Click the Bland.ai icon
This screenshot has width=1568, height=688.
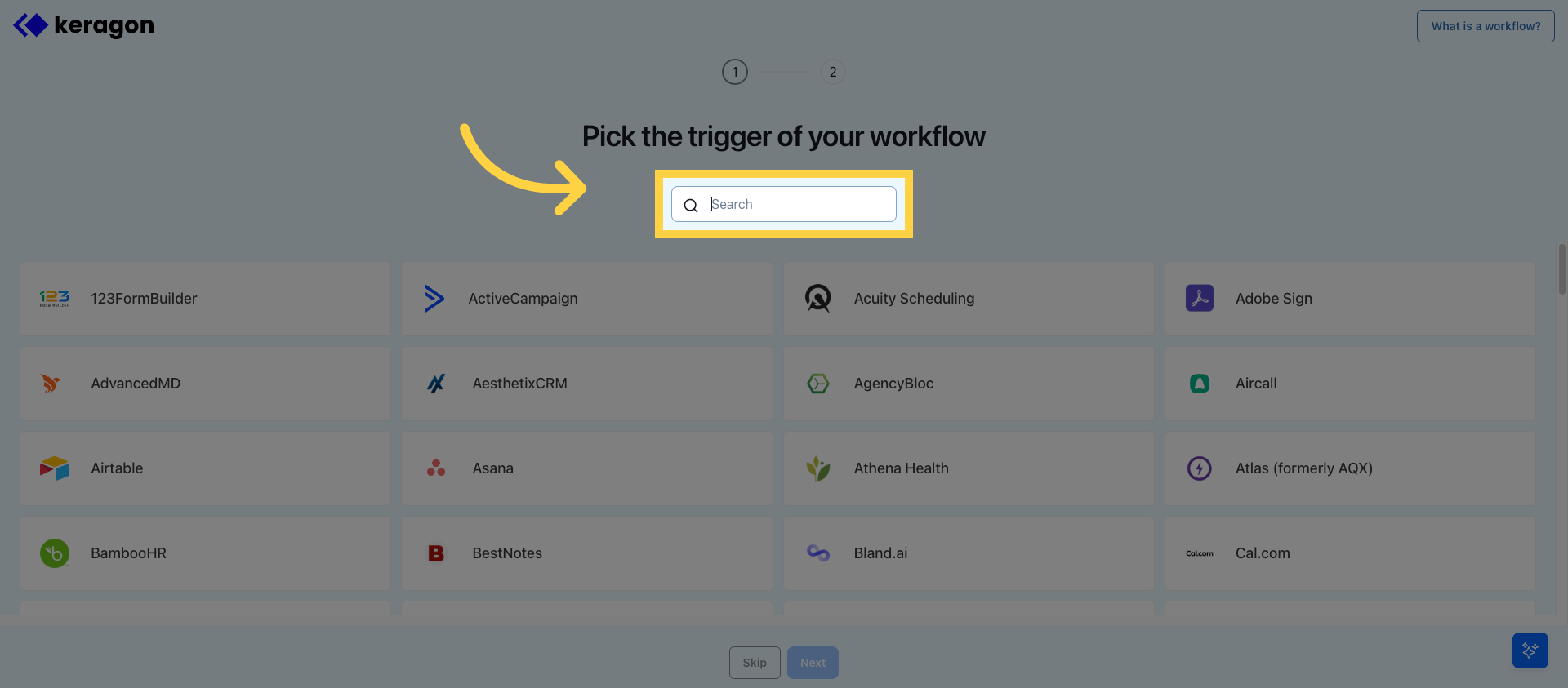(x=817, y=553)
